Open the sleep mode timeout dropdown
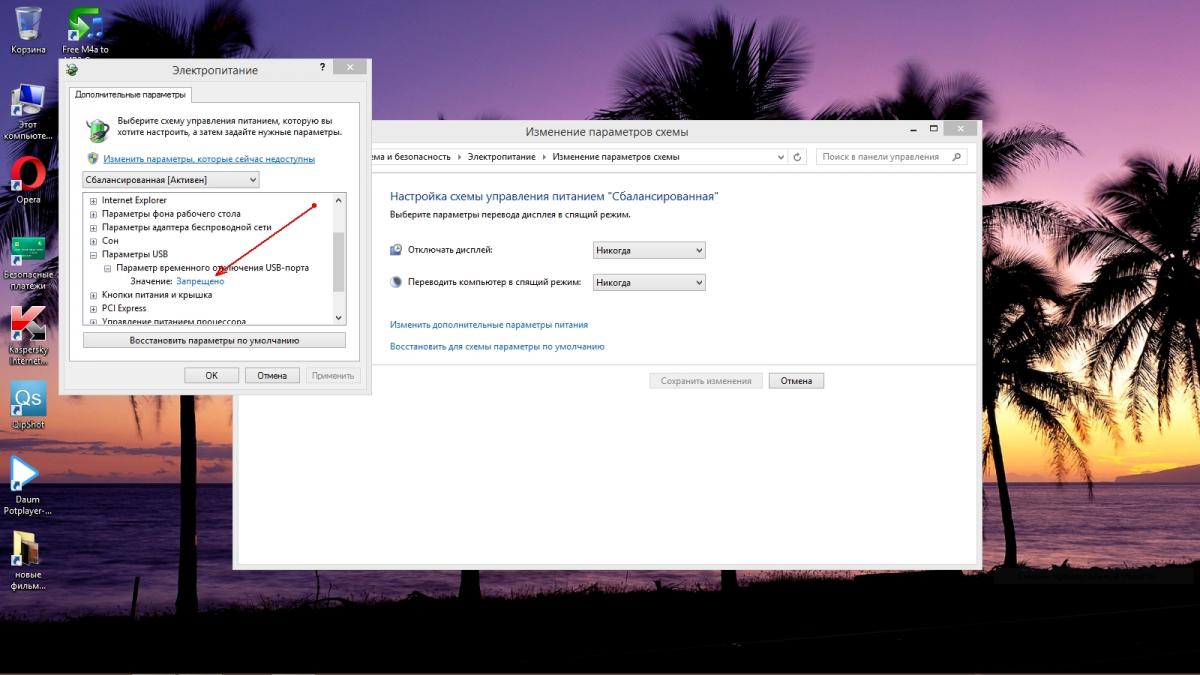Screen dimensions: 1200x675 649,283
